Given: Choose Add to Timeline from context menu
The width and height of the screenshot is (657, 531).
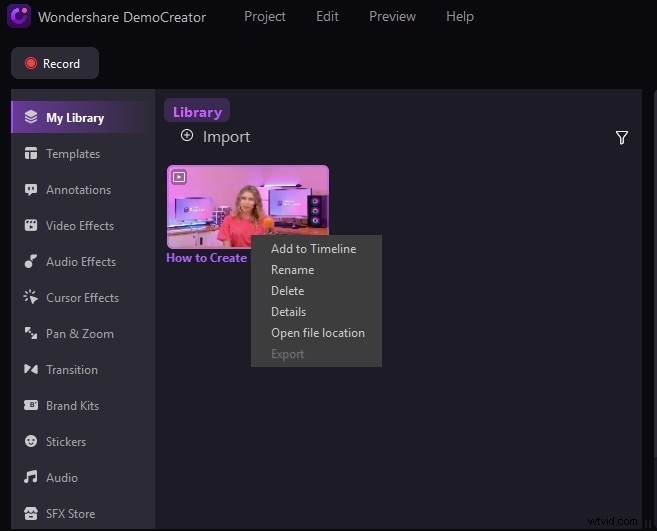Looking at the screenshot, I should click(316, 249).
